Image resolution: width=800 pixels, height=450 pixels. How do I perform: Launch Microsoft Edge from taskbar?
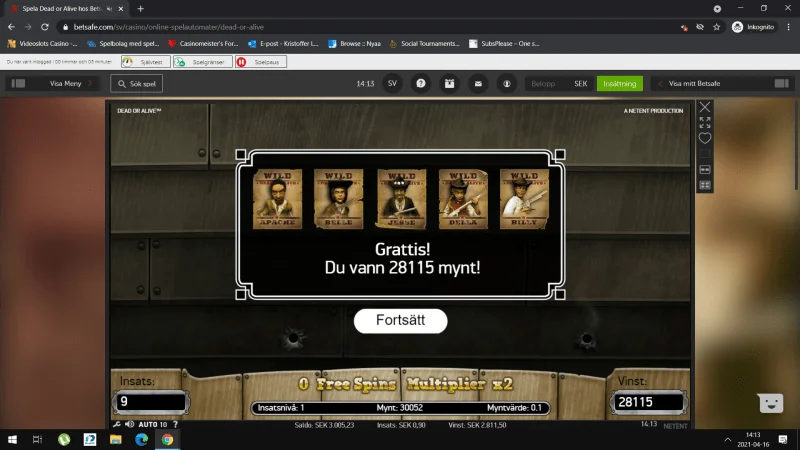tap(141, 439)
